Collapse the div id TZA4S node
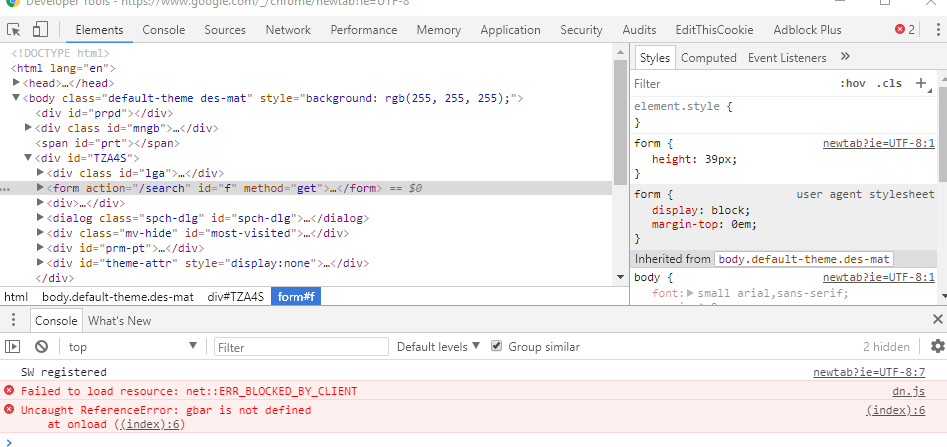947x447 pixels. (x=28, y=158)
